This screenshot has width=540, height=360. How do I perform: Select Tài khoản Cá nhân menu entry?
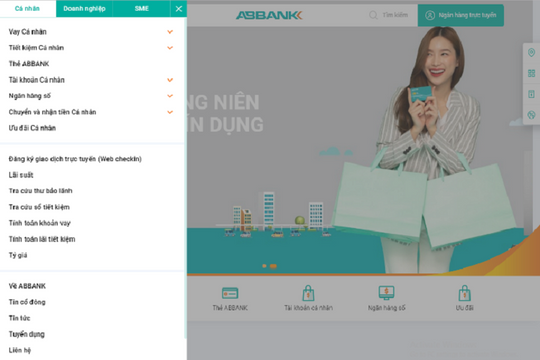[x=37, y=80]
